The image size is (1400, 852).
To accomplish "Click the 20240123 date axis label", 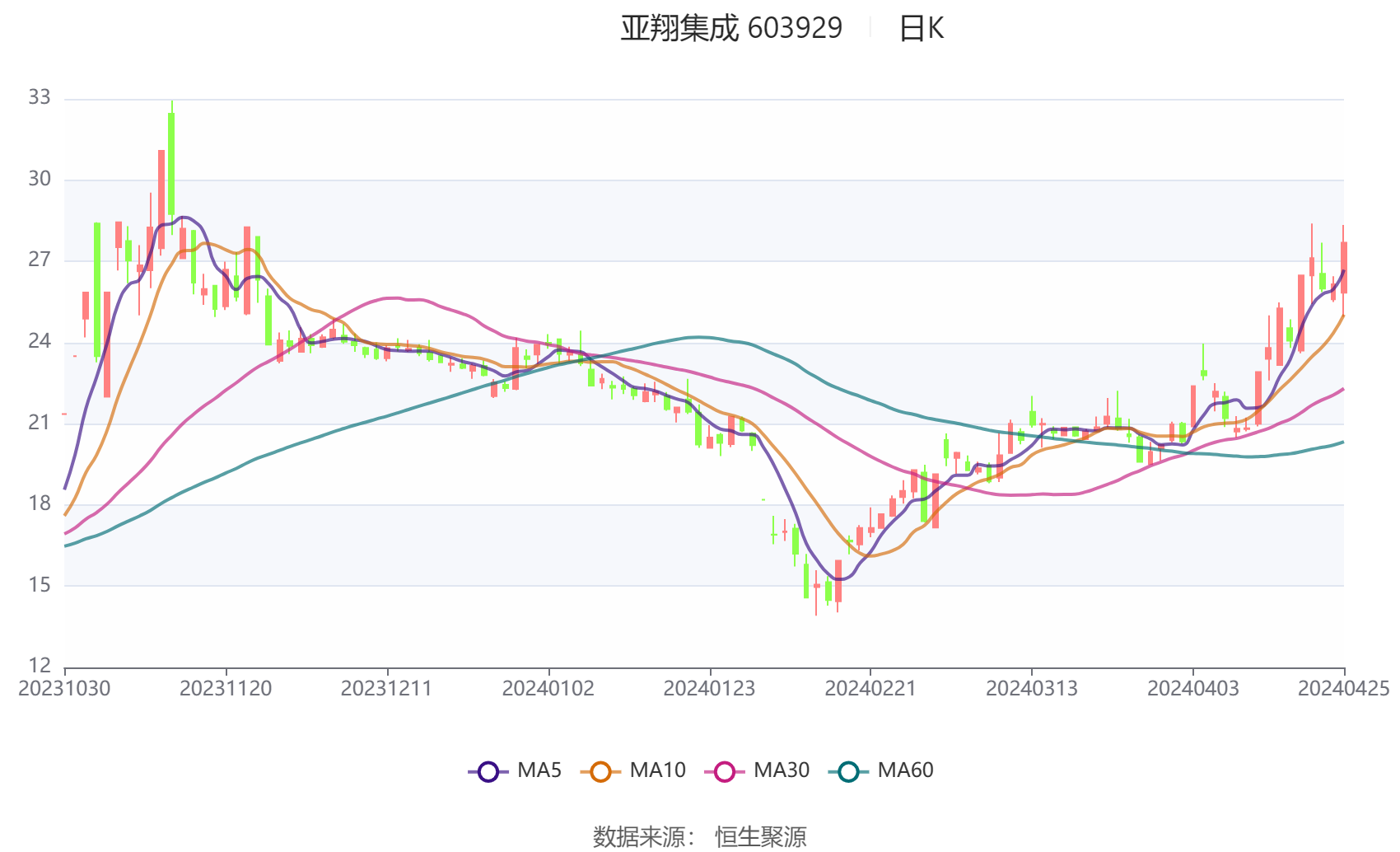I will tap(709, 689).
